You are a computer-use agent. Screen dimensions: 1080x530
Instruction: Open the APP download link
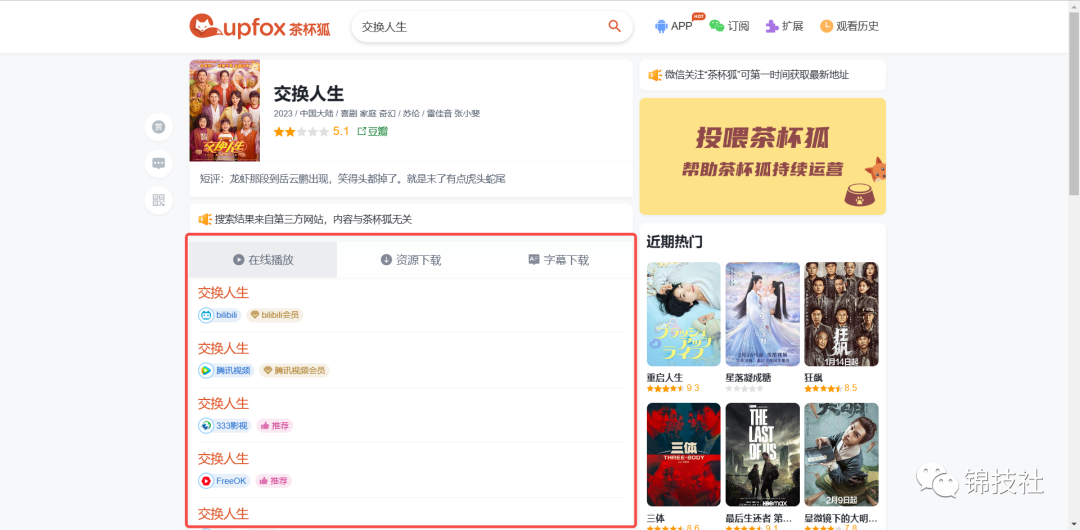click(x=674, y=26)
